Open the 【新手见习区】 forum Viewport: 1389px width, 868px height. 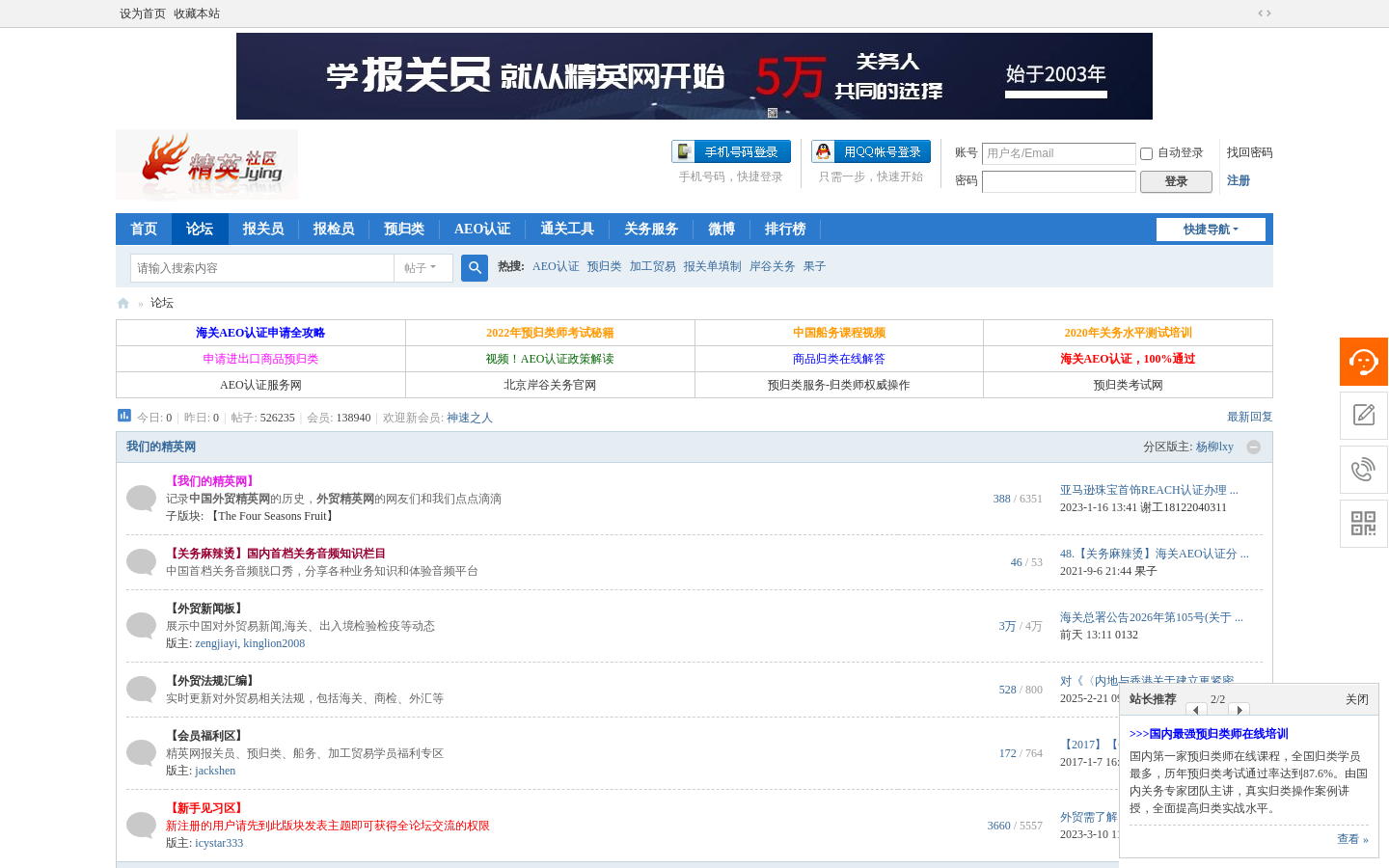(206, 808)
